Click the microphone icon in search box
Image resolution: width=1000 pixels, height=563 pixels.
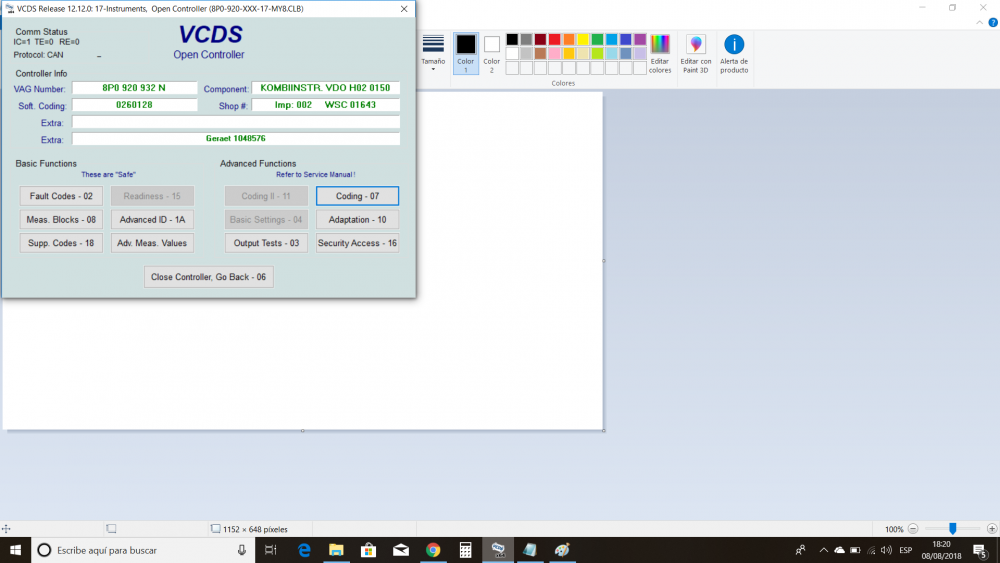242,550
